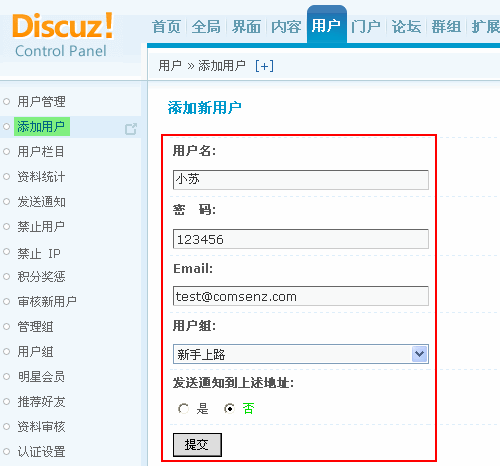The width and height of the screenshot is (500, 466).
Task: Click 用户 in the breadcrumb
Action: [x=170, y=66]
